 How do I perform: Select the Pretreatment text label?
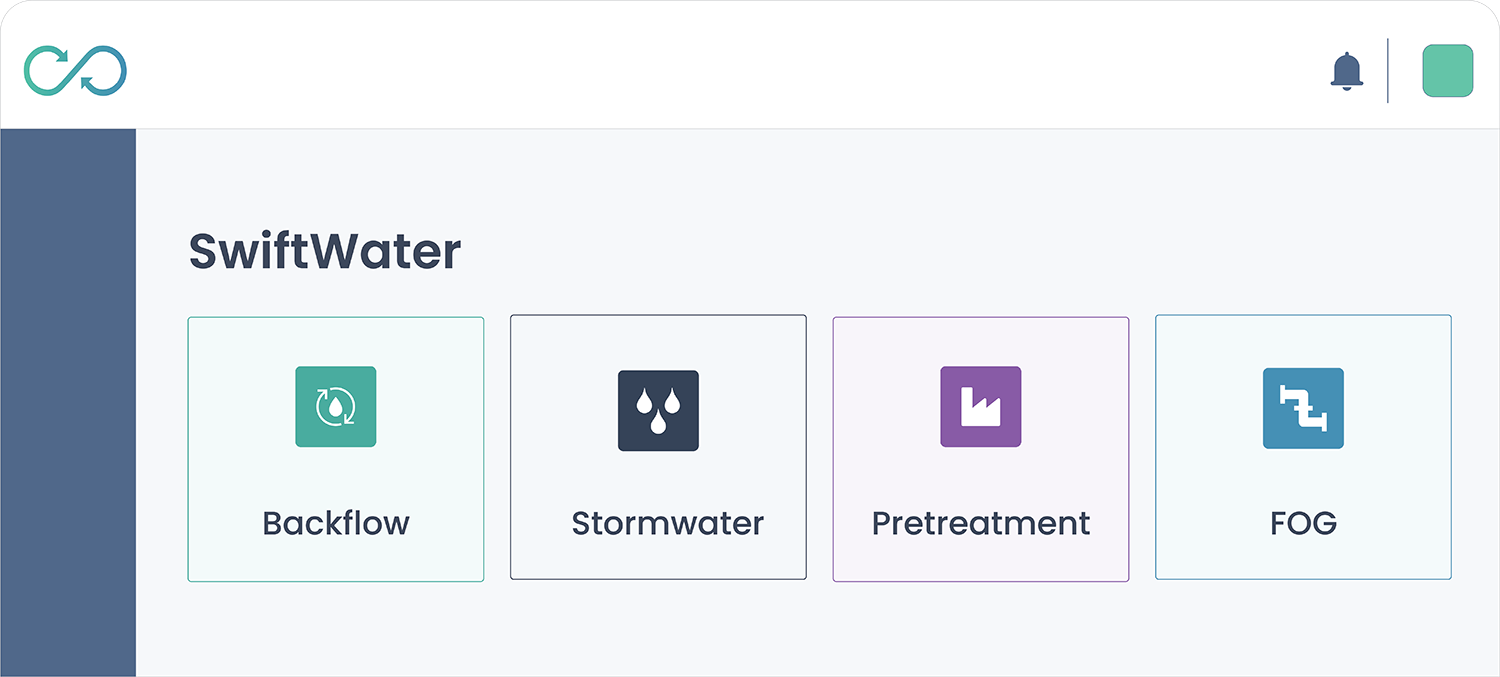tap(981, 523)
